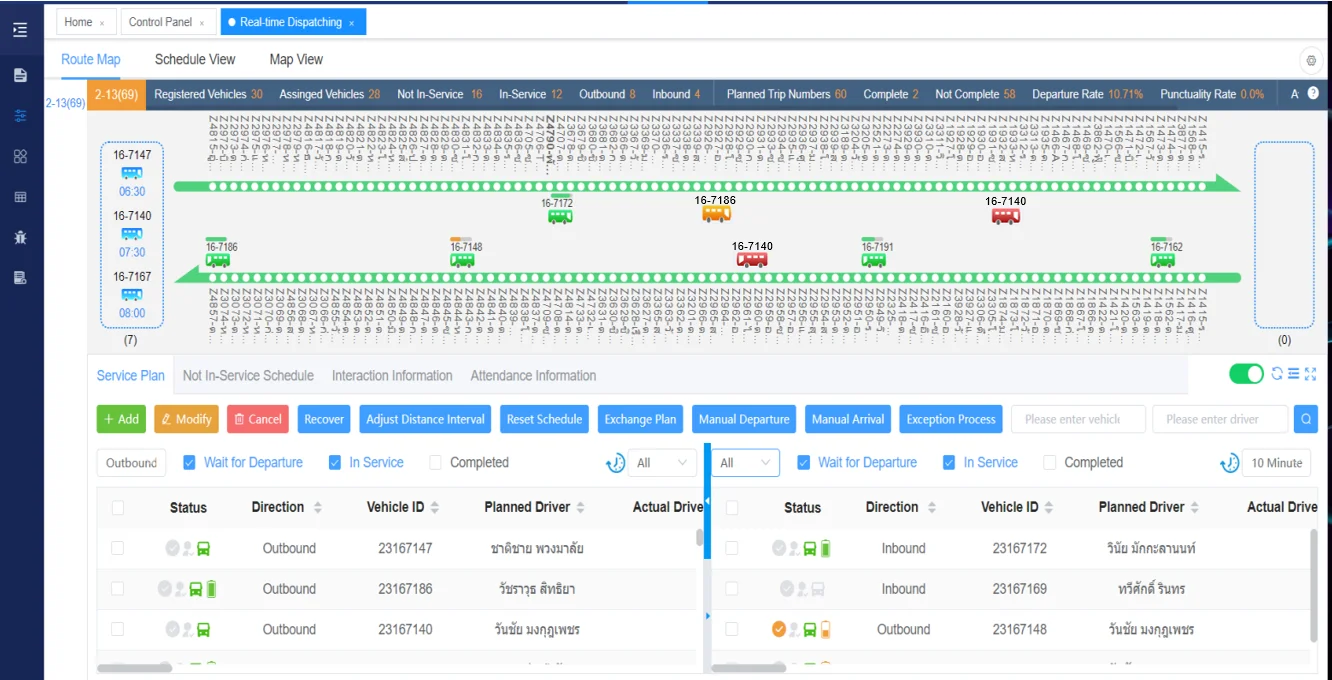
Task: Uncheck the right panel Wait for Departure checkbox
Action: pos(803,463)
